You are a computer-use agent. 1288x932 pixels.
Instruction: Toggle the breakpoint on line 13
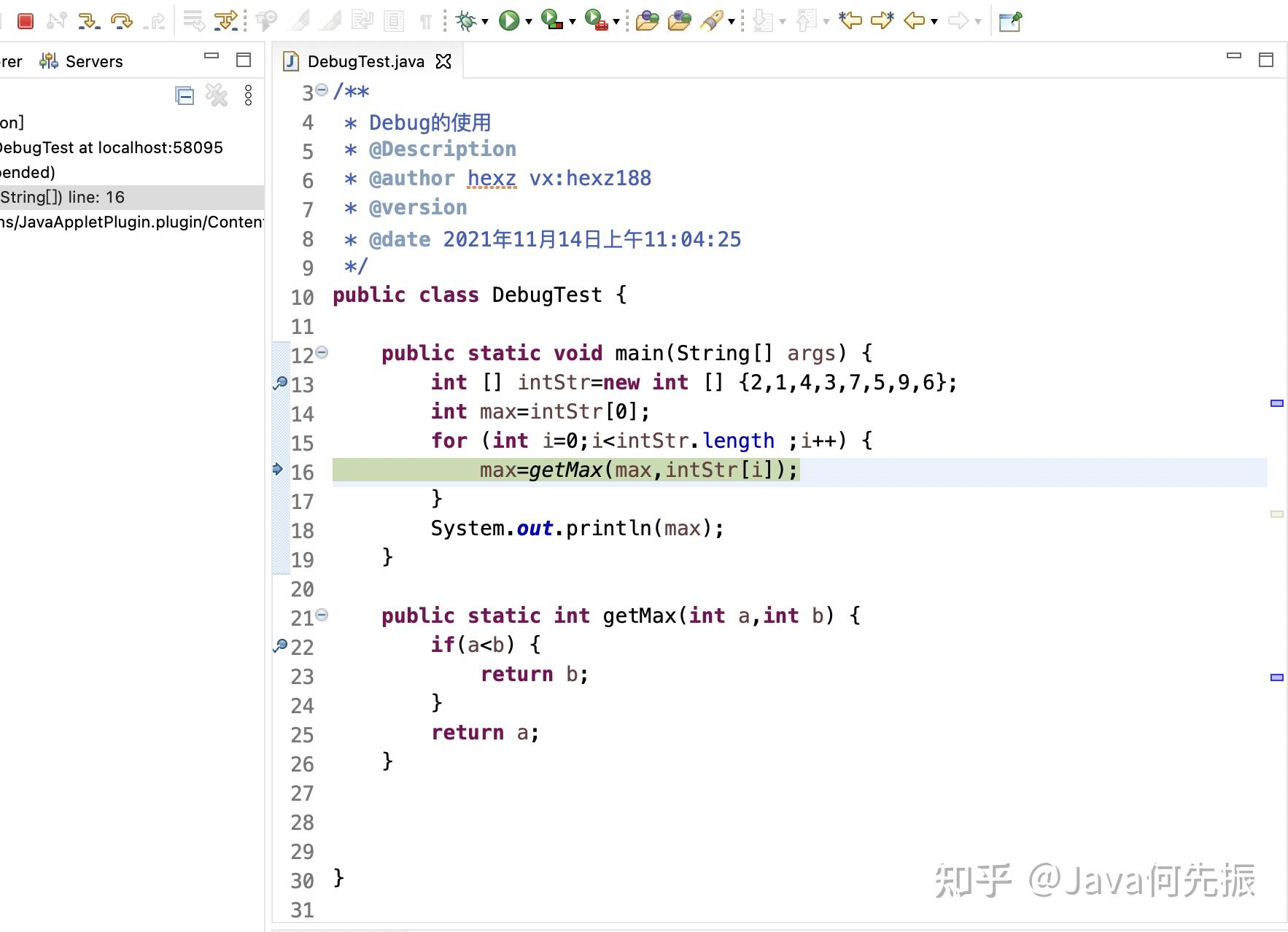pyautogui.click(x=280, y=383)
